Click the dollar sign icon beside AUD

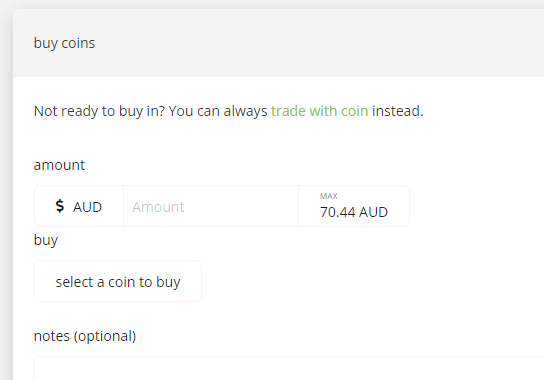pyautogui.click(x=60, y=206)
